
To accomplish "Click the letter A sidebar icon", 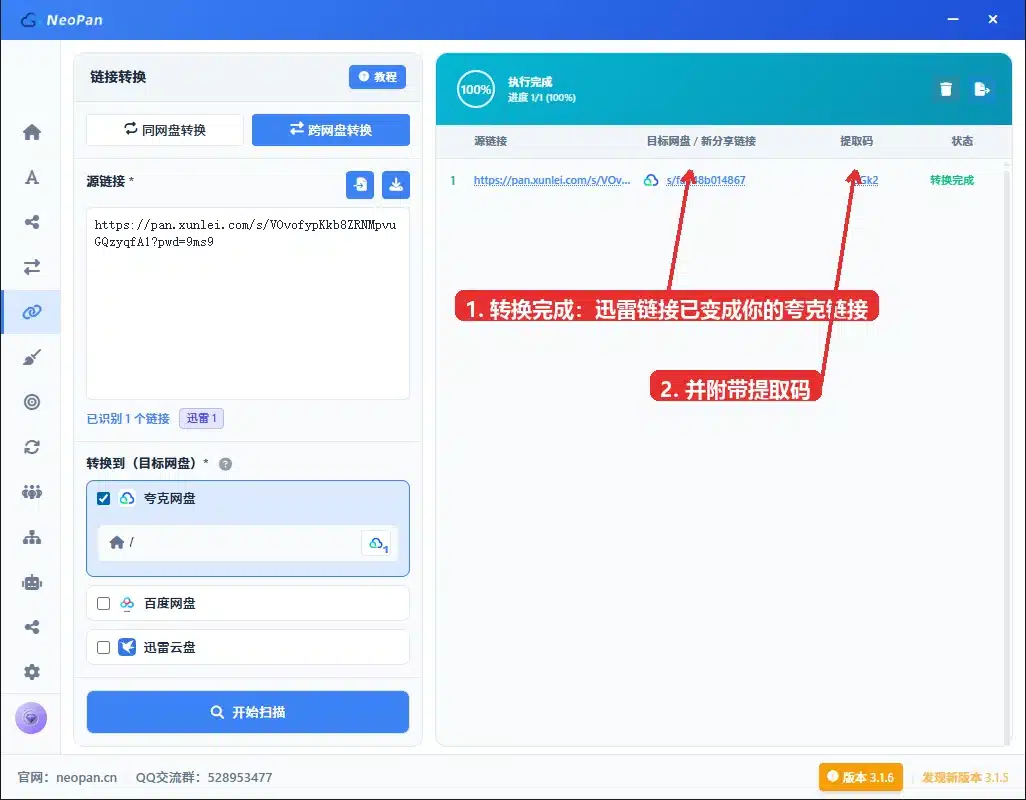I will [x=31, y=177].
